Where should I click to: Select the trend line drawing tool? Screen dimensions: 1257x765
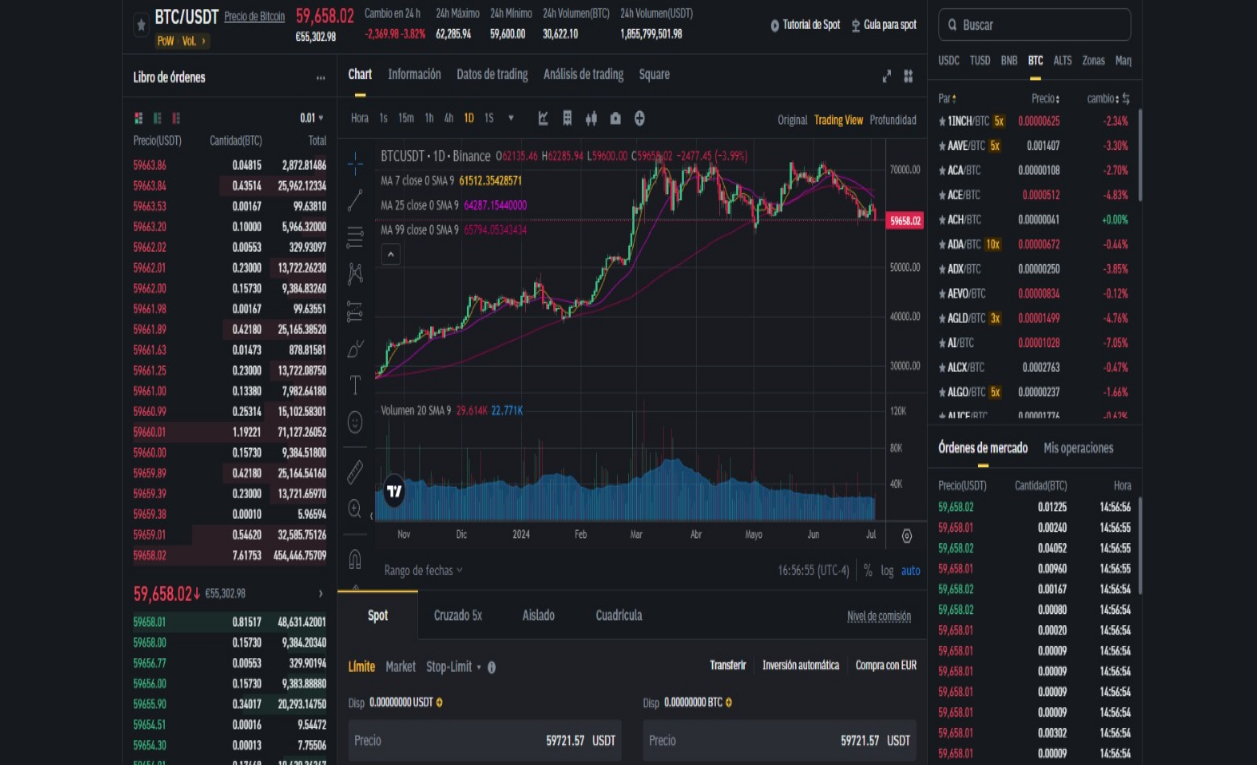[x=355, y=200]
